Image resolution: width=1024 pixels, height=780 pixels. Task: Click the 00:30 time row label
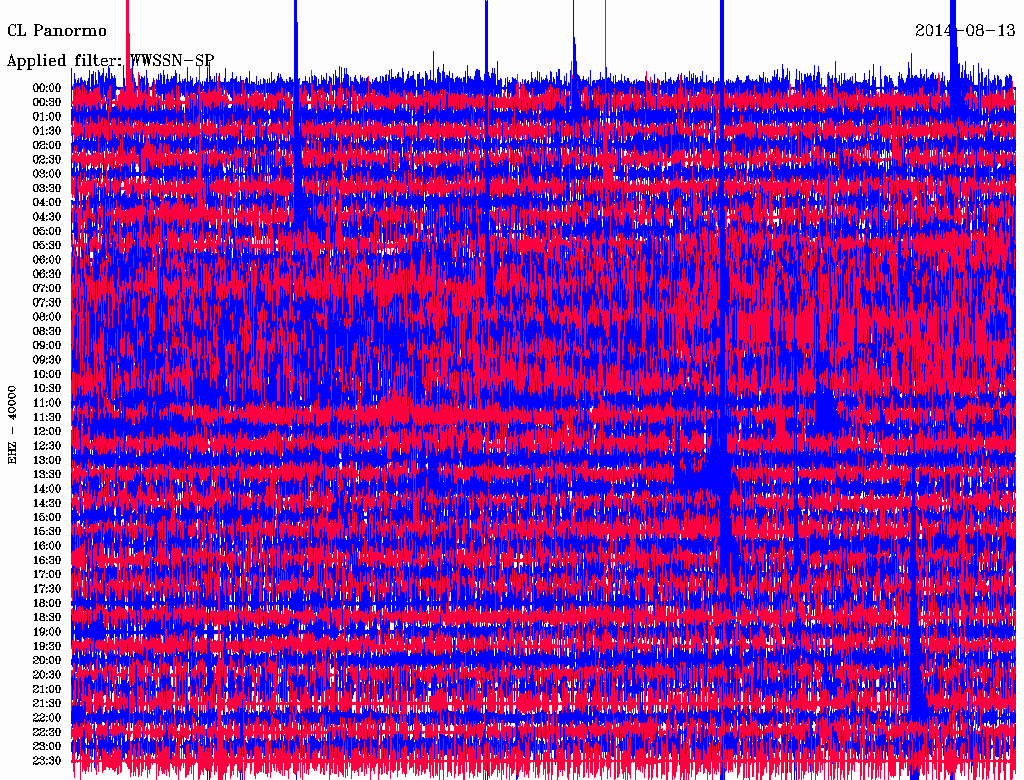click(47, 103)
